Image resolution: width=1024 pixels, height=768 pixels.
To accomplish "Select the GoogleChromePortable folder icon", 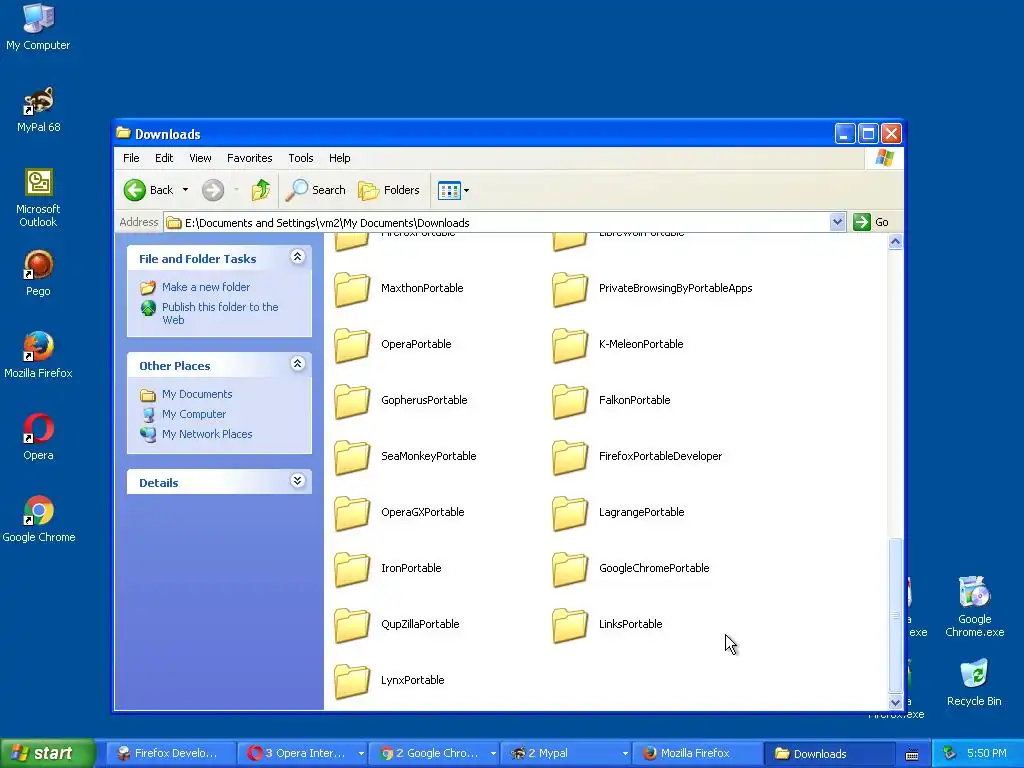I will click(x=569, y=569).
